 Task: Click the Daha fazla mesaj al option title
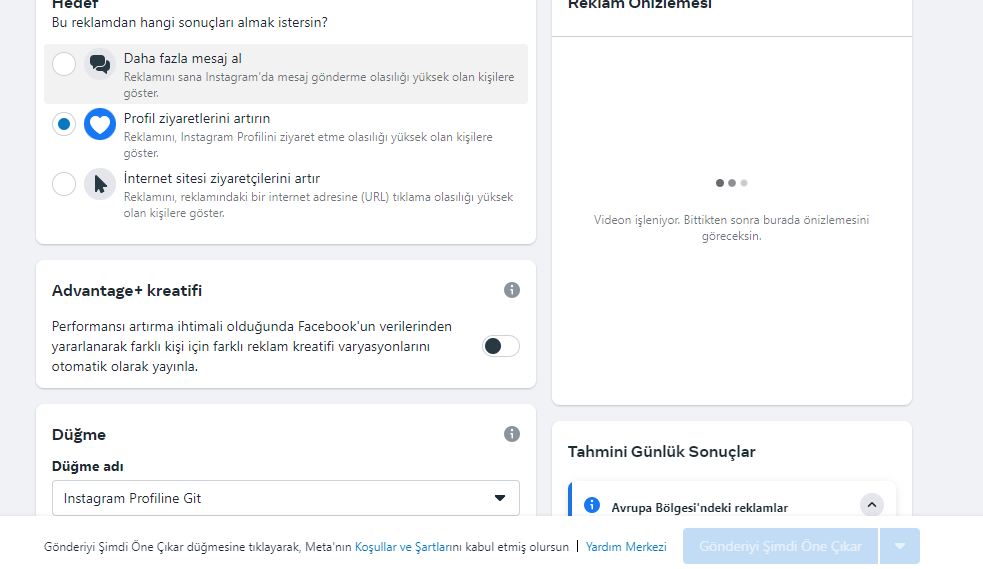point(182,58)
